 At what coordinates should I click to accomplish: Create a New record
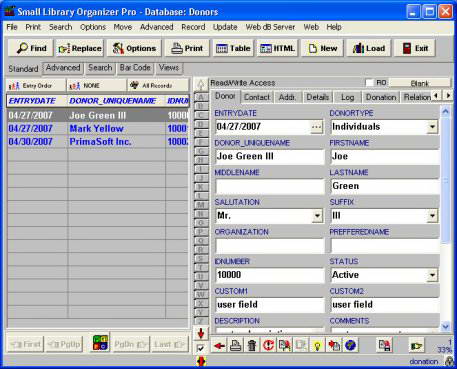click(323, 48)
